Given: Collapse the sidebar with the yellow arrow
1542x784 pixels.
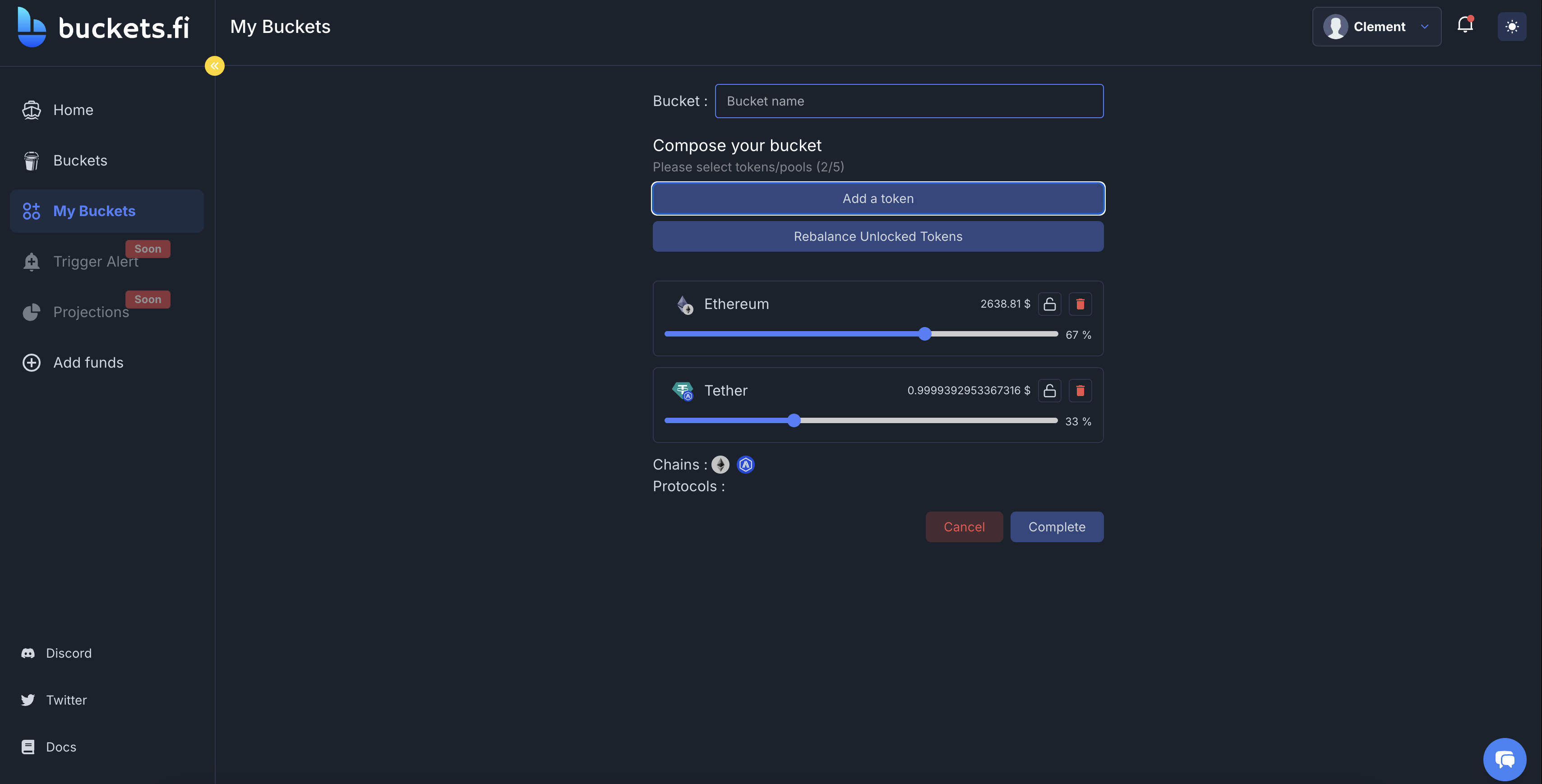Looking at the screenshot, I should (214, 66).
